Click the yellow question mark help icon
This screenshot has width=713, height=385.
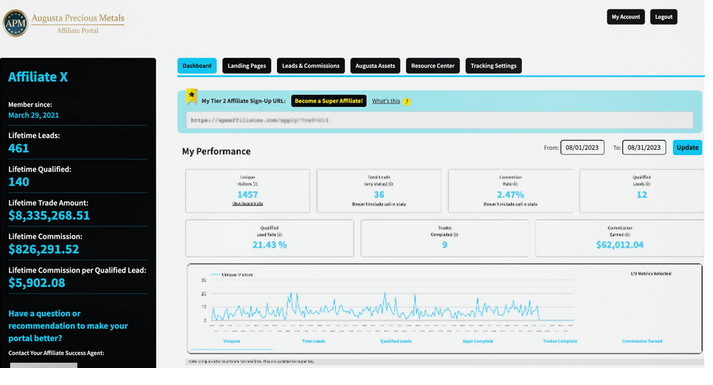pyautogui.click(x=407, y=101)
